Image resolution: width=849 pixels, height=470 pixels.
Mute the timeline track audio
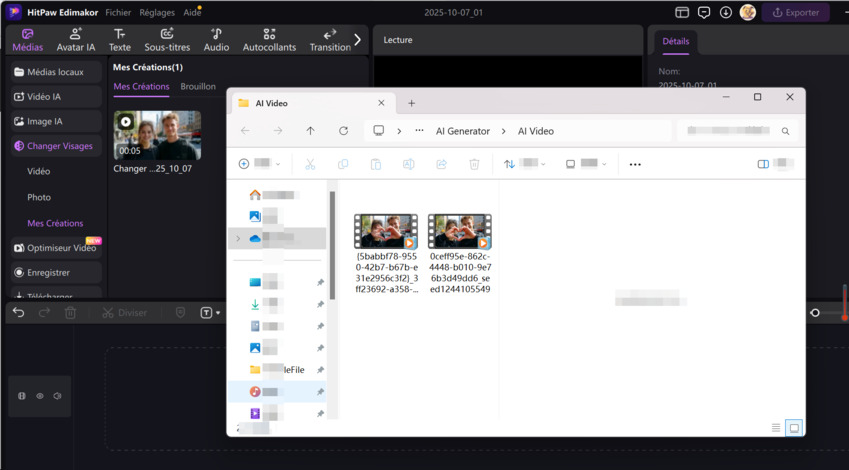57,396
